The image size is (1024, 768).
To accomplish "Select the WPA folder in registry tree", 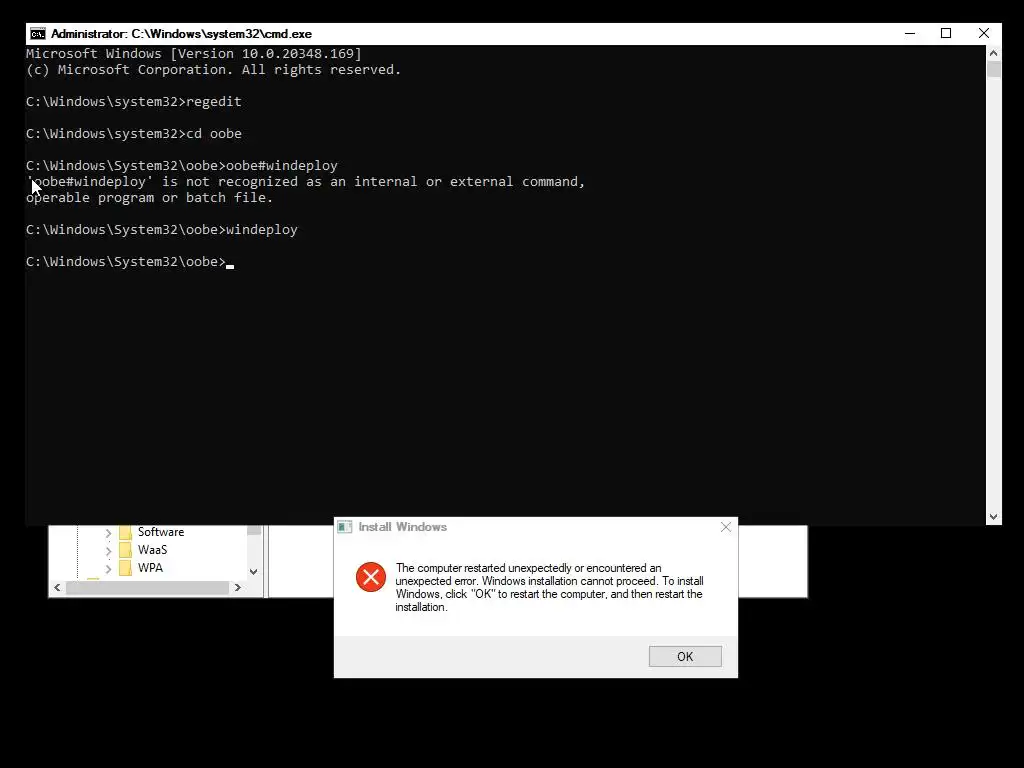I will coord(150,568).
